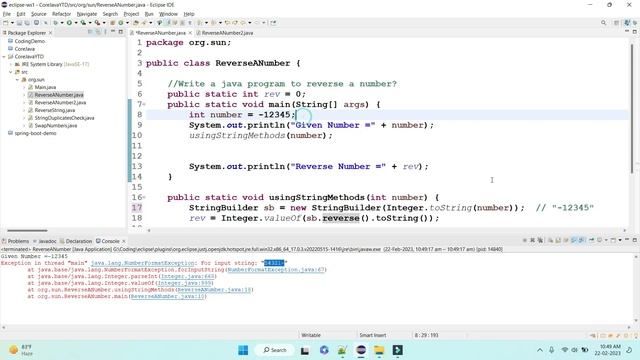Click Remove All Terminated Launches in Console

click(x=540, y=240)
